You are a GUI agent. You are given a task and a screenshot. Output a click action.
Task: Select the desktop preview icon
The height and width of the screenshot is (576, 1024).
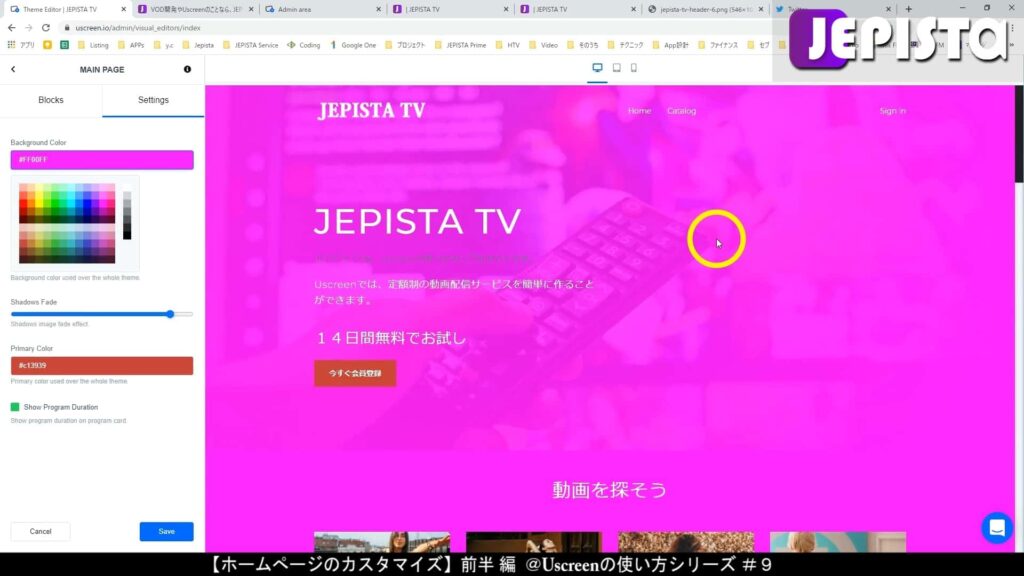pos(597,68)
